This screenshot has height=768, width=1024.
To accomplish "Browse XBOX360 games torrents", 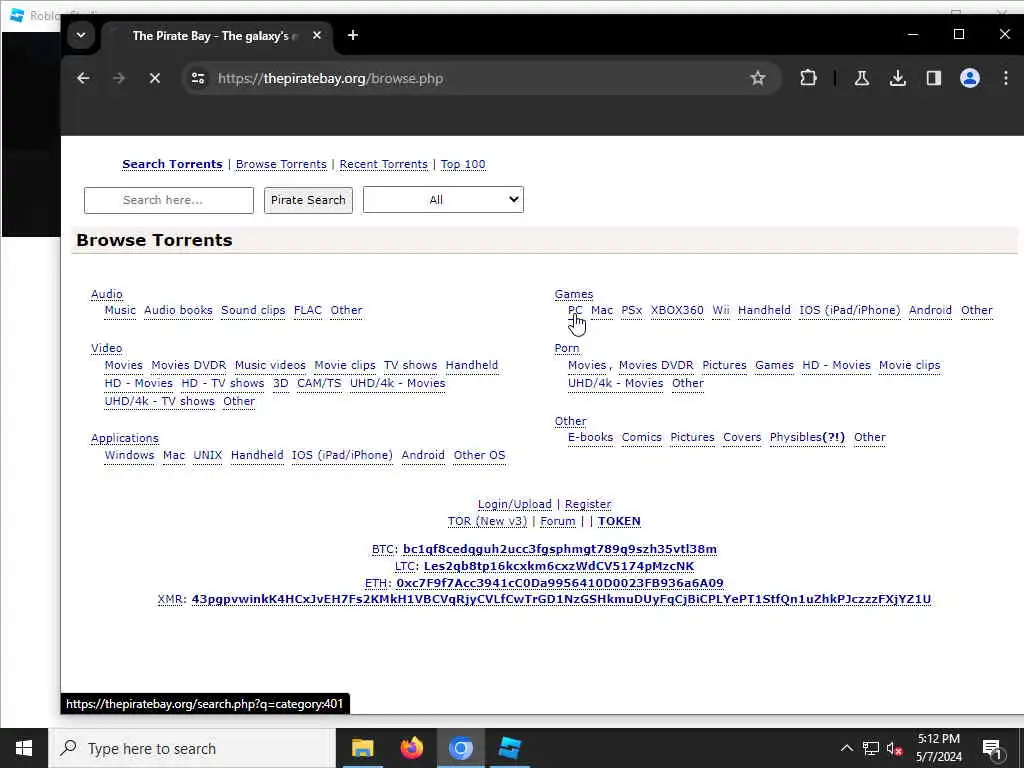I will tap(677, 310).
